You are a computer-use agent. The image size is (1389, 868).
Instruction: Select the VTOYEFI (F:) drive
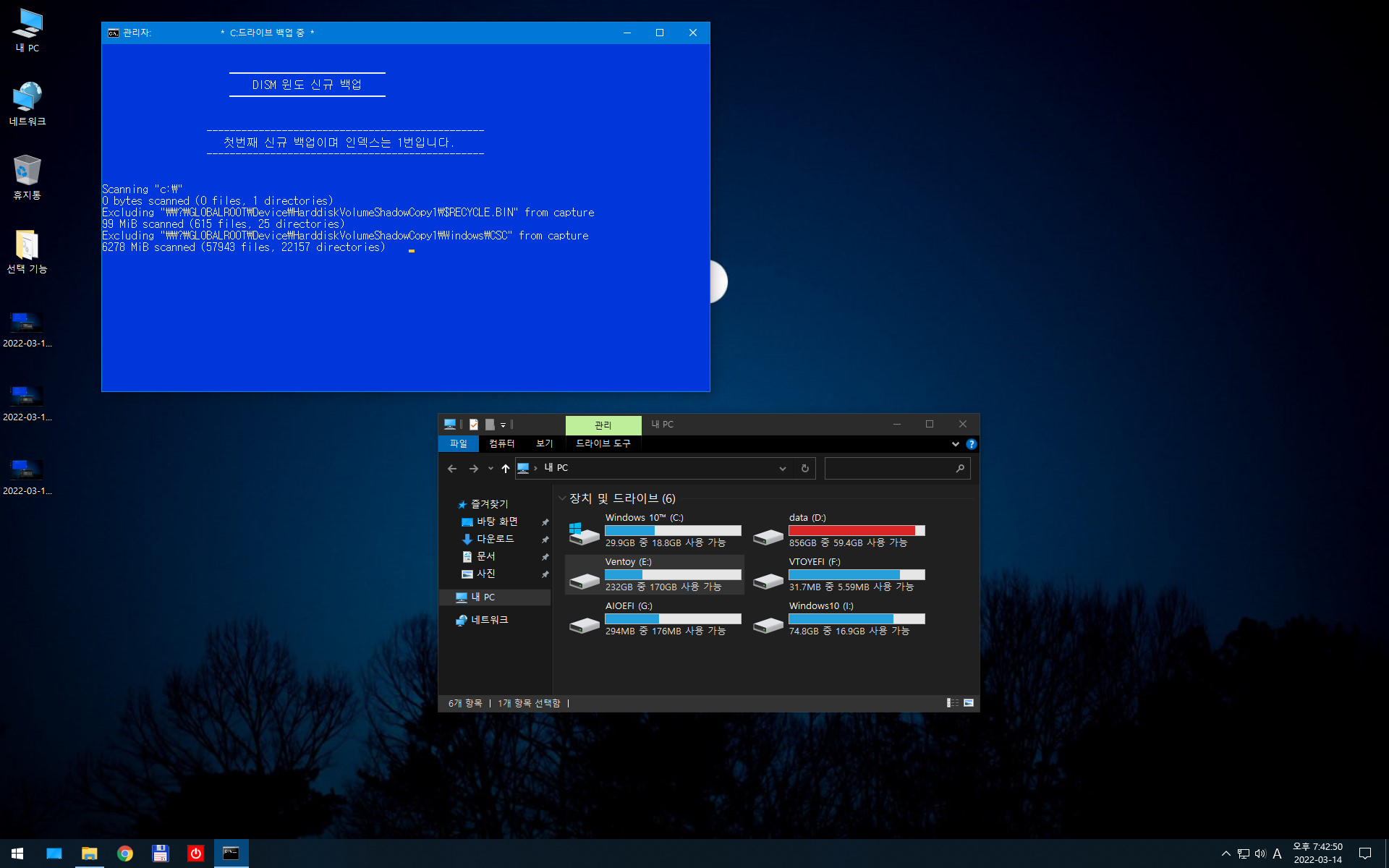(839, 574)
